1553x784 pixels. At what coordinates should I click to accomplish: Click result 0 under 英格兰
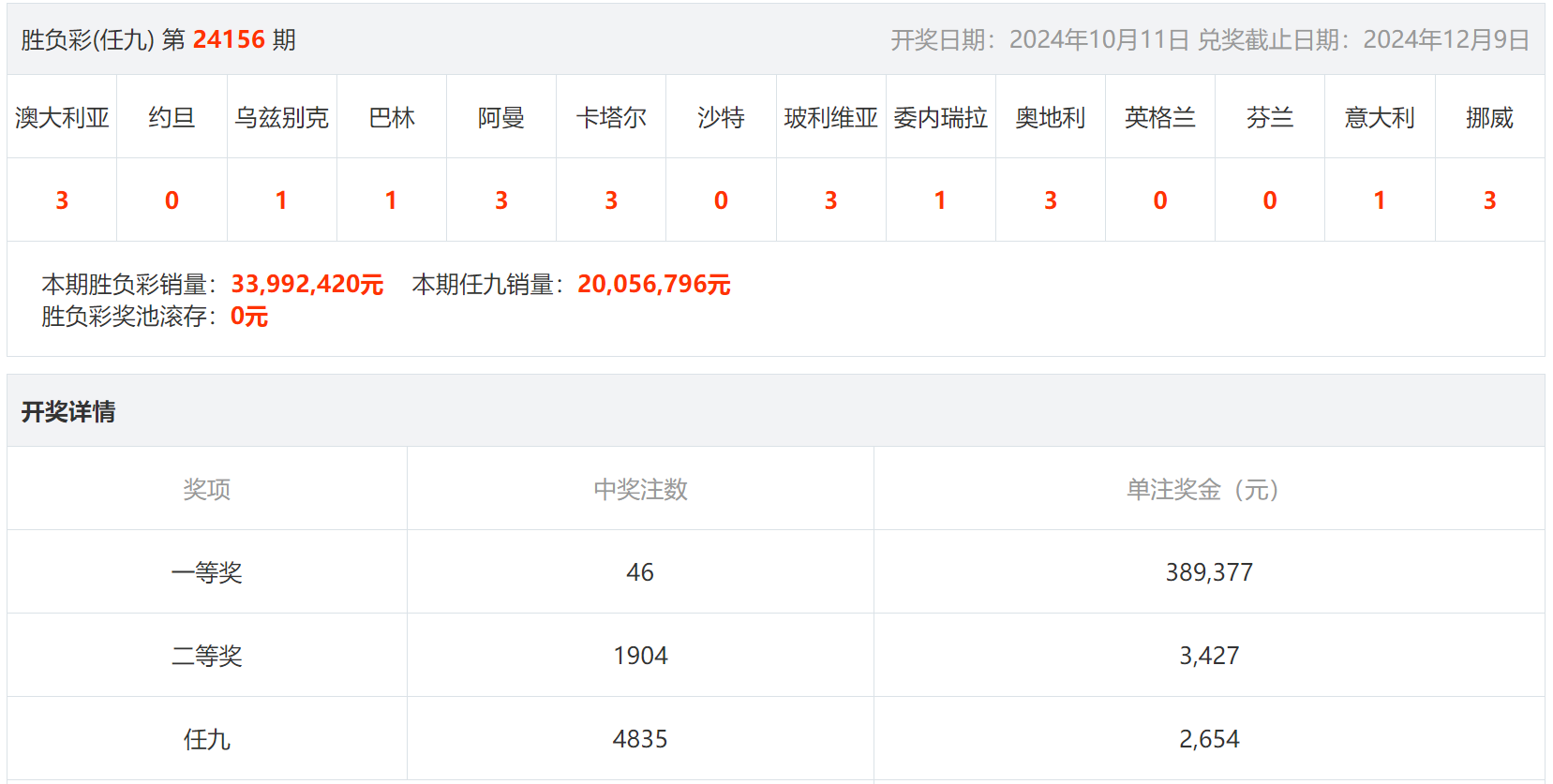point(1160,200)
